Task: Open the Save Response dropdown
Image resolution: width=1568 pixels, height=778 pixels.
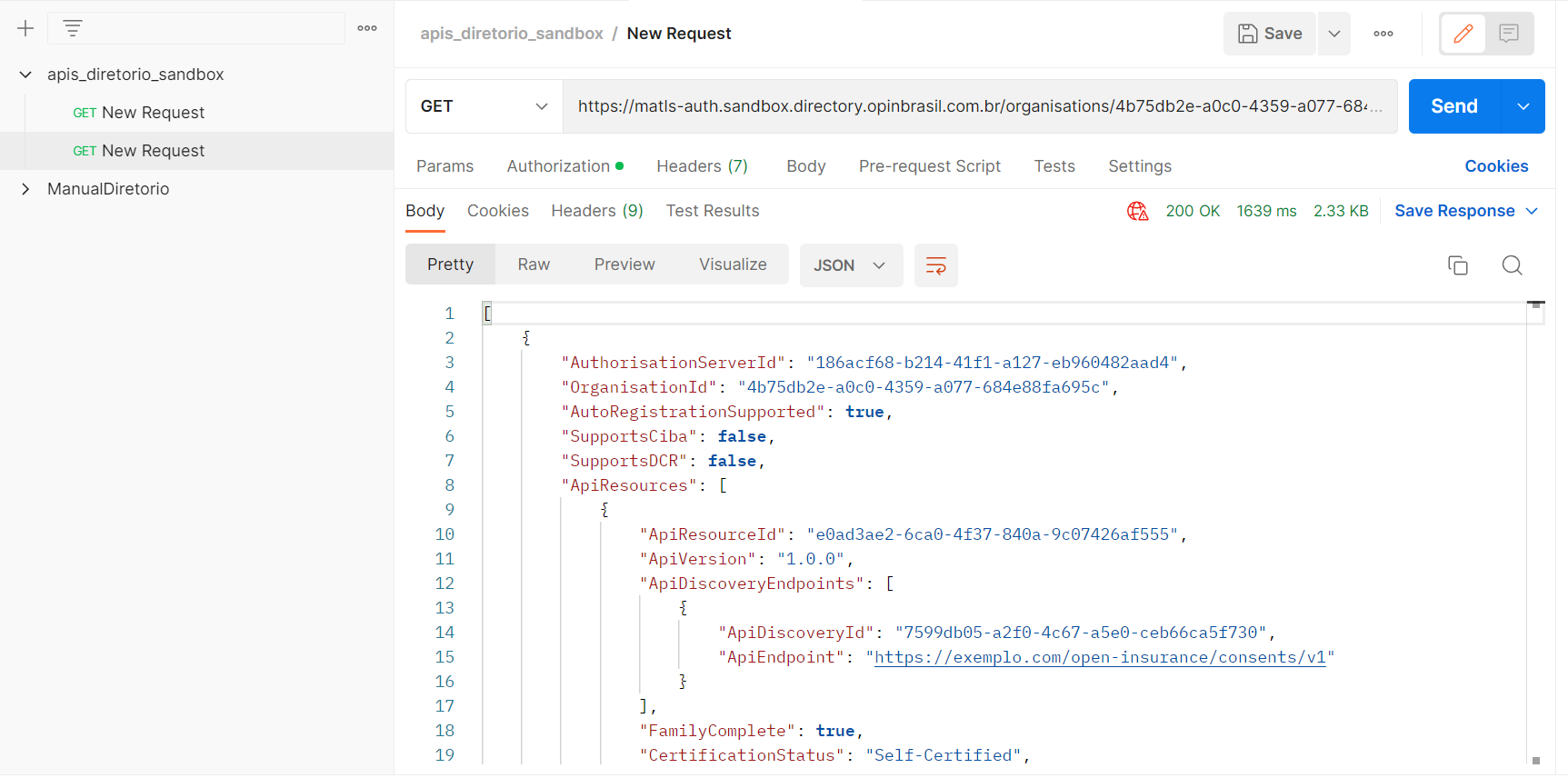Action: [1465, 211]
